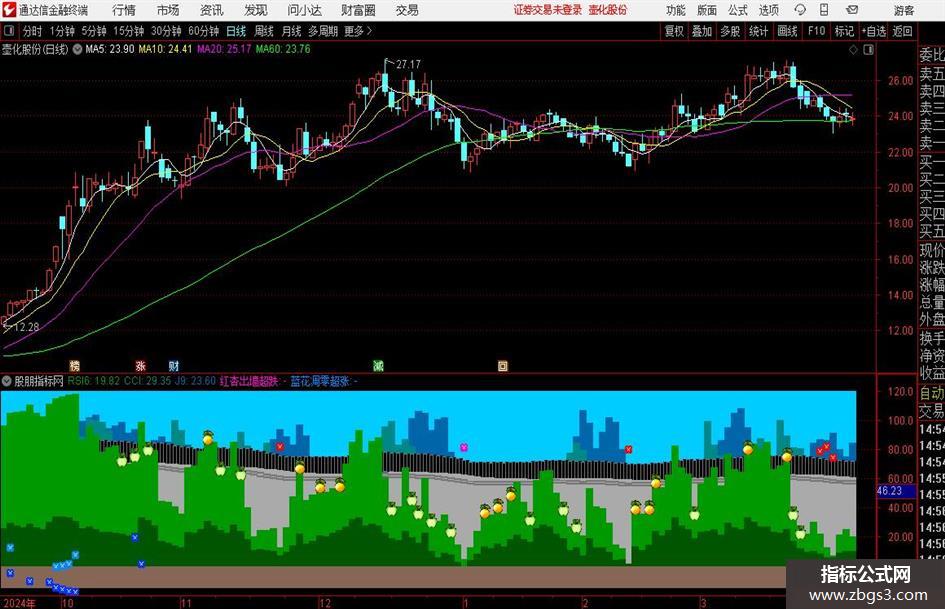Click the 游客 user label
This screenshot has height=609, width=945.
pos(903,10)
